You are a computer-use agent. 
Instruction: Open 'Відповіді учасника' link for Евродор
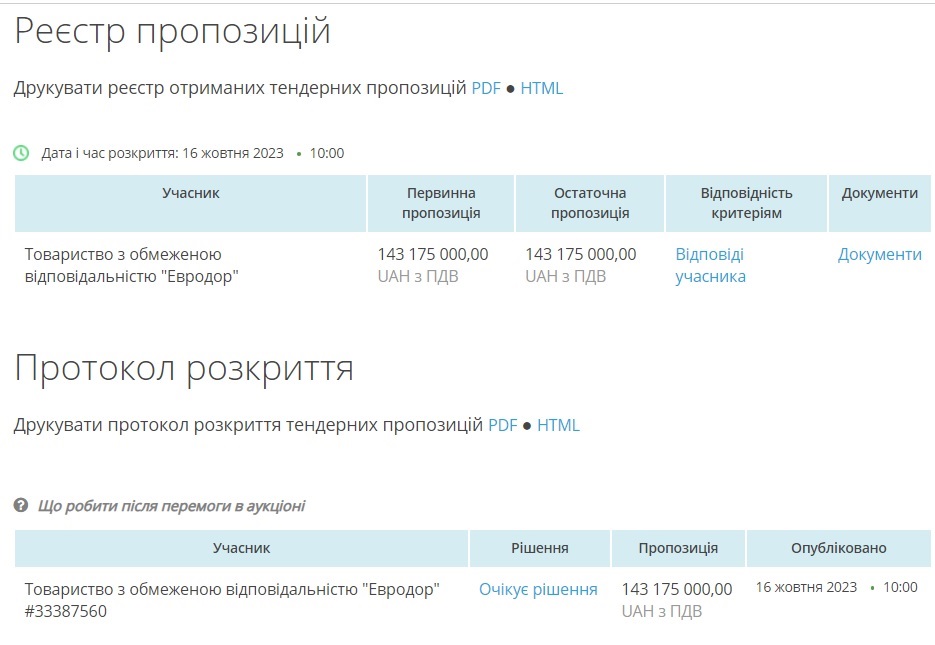pyautogui.click(x=710, y=265)
